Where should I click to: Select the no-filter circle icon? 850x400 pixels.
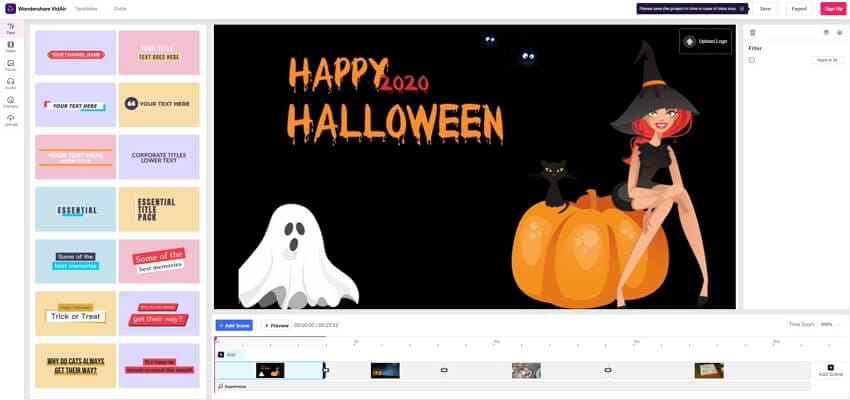tap(752, 60)
